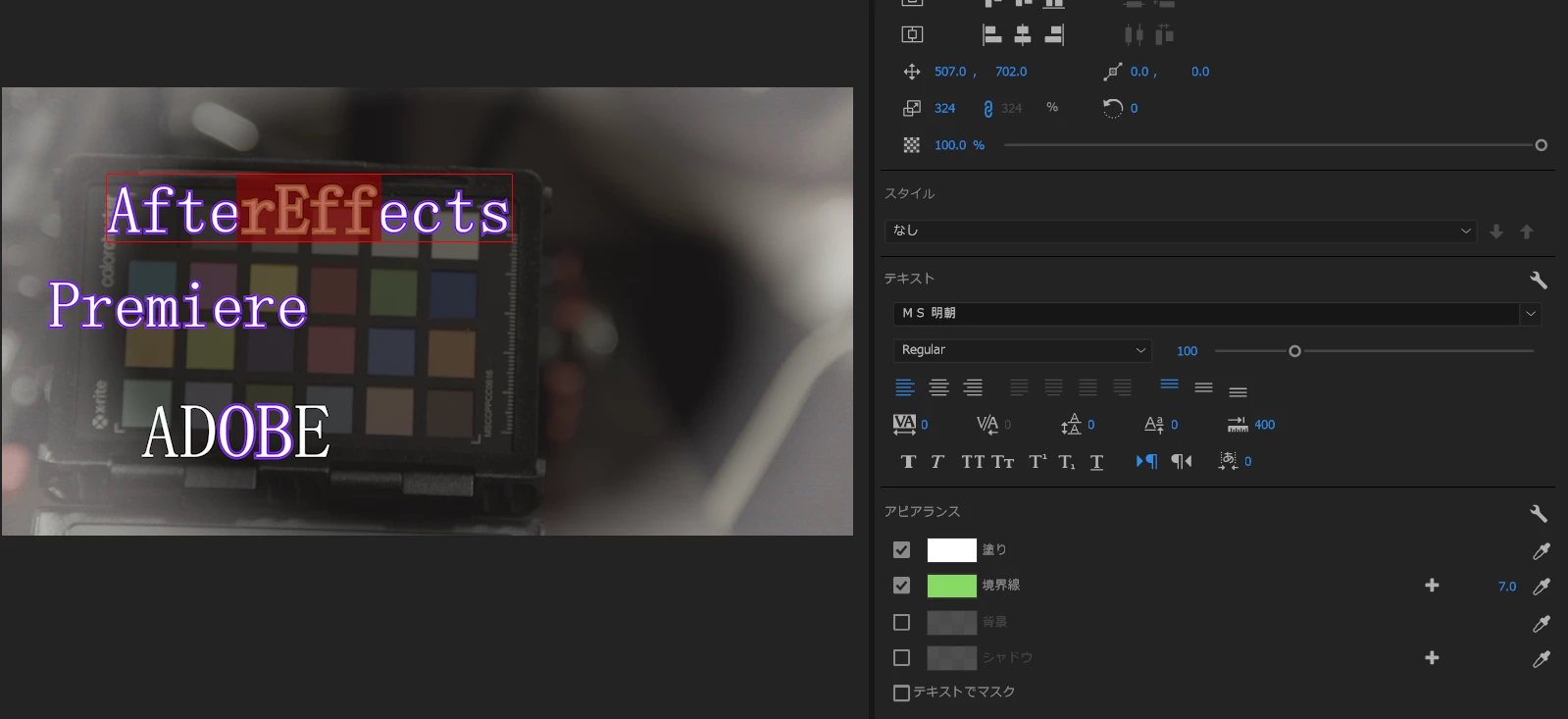
Task: Open the white fill color swatch
Action: [952, 550]
